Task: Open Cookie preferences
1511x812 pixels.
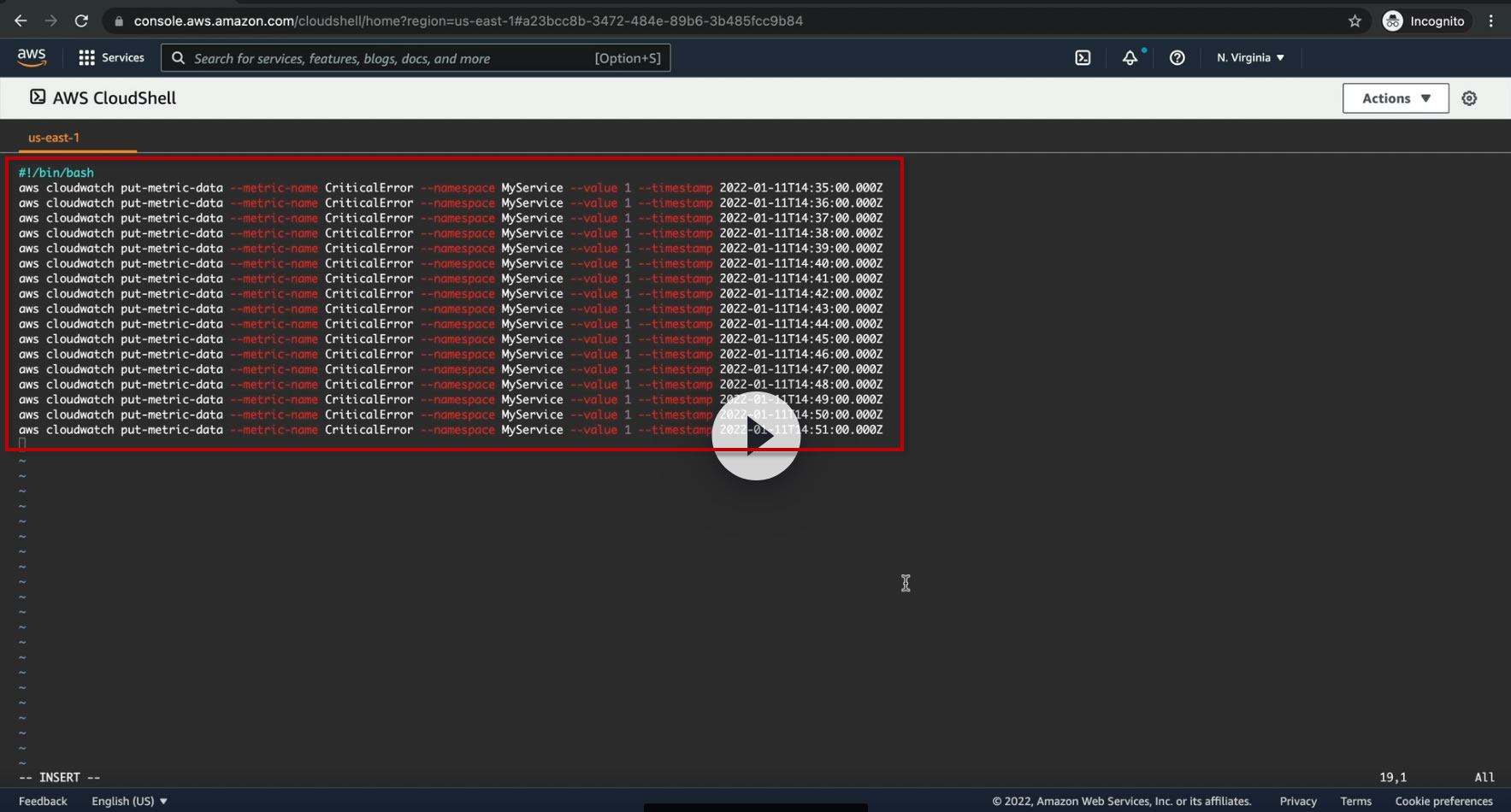Action: tap(1443, 801)
